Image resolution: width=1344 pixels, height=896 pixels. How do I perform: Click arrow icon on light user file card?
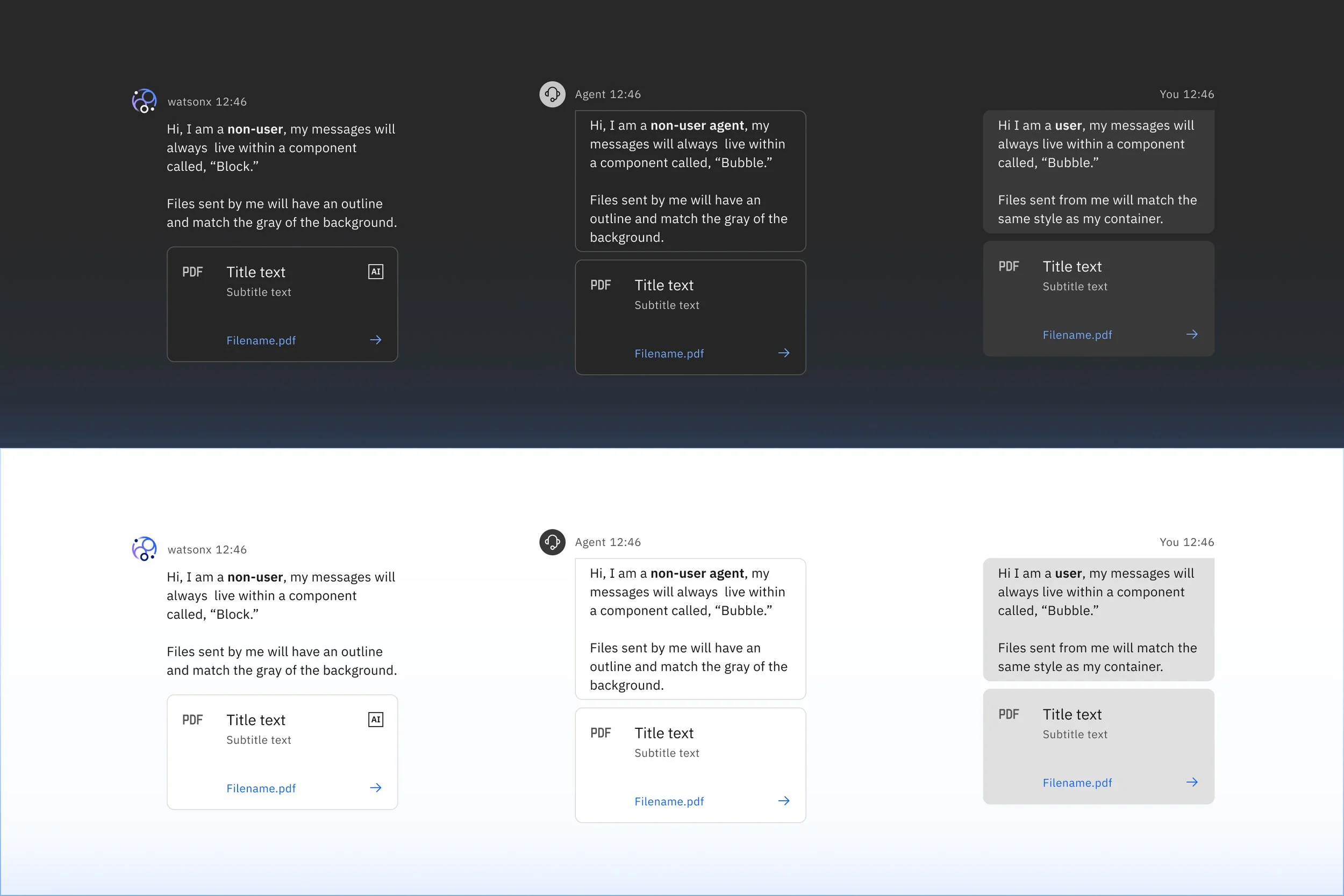[1191, 782]
